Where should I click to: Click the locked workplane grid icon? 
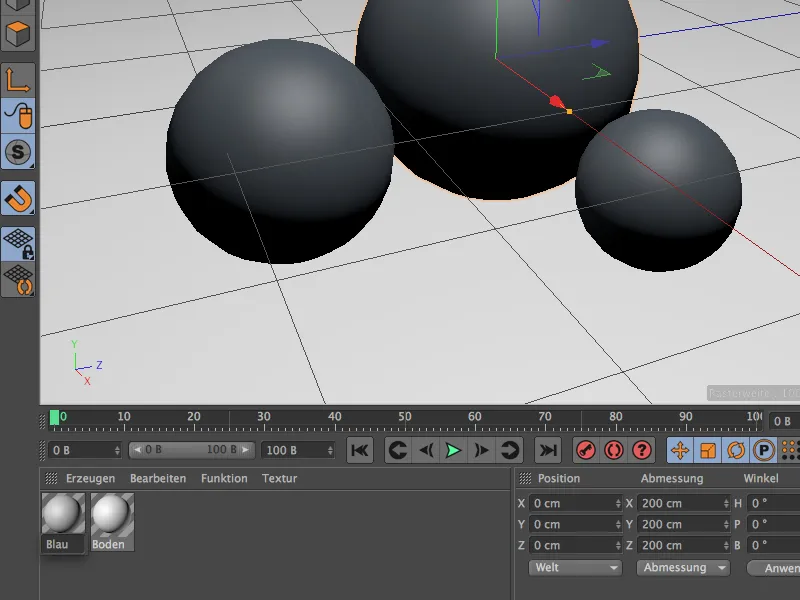[x=19, y=243]
